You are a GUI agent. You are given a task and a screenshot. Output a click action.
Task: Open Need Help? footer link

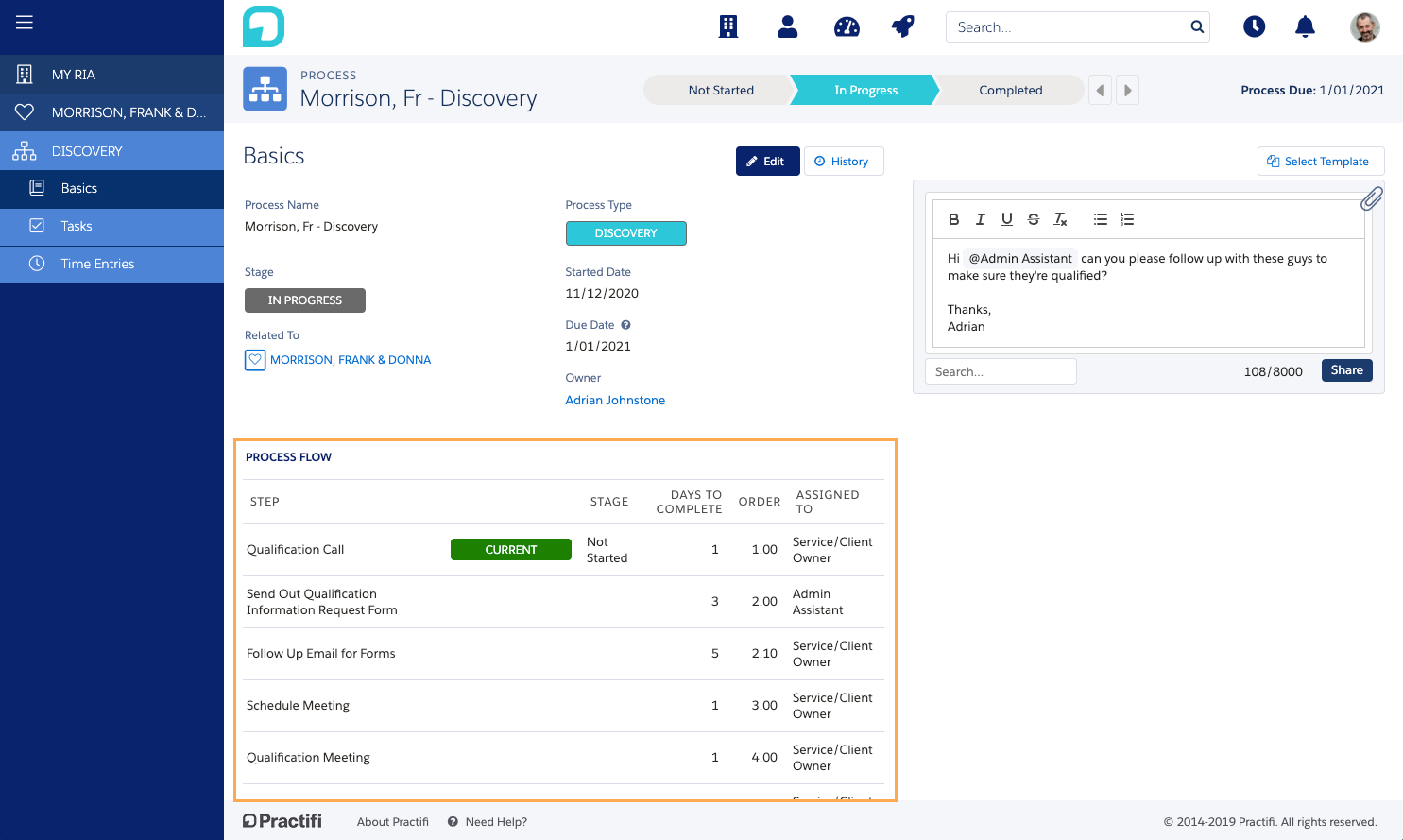488,822
